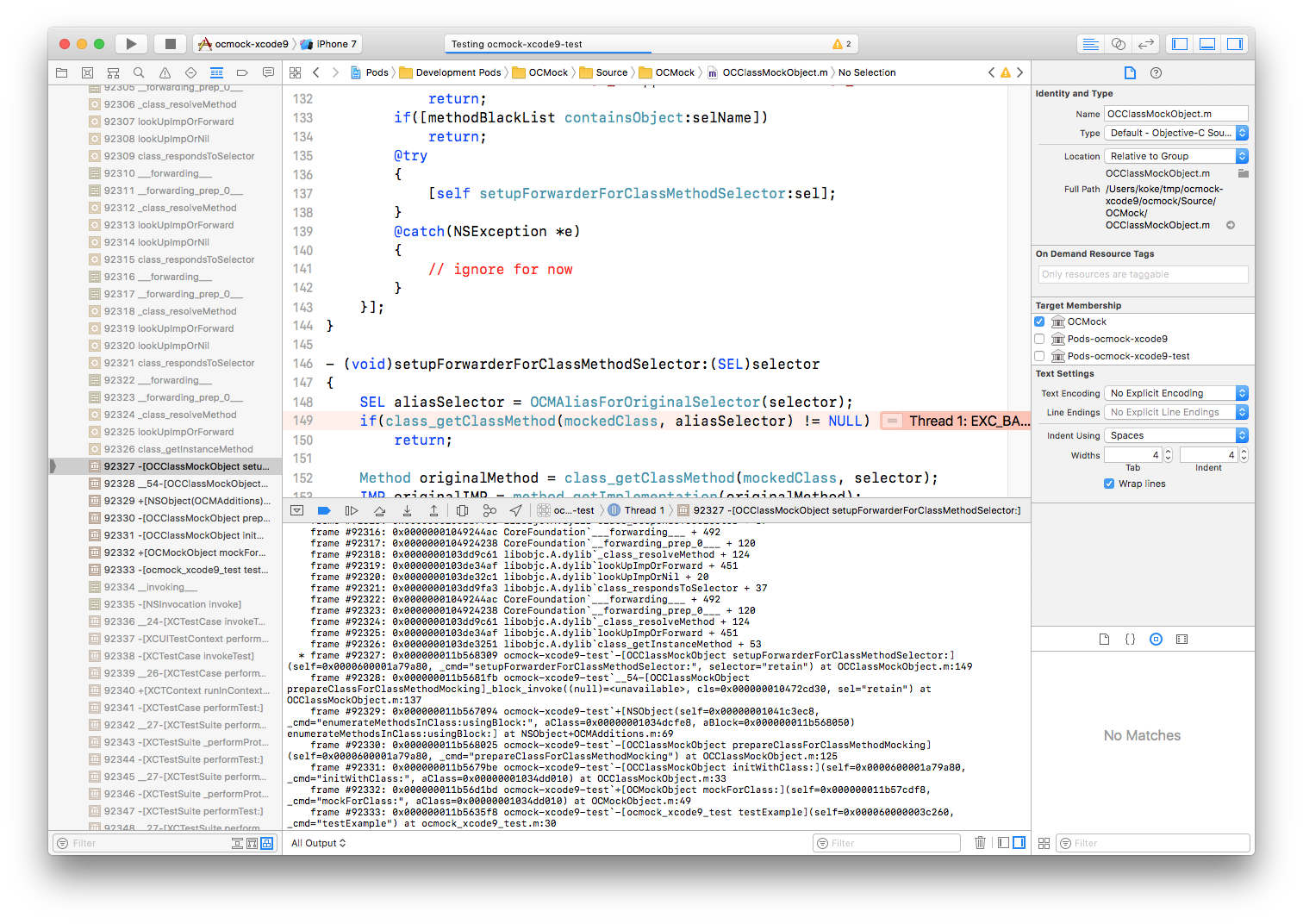
Task: Open the Text Encoding dropdown
Action: pyautogui.click(x=1176, y=393)
